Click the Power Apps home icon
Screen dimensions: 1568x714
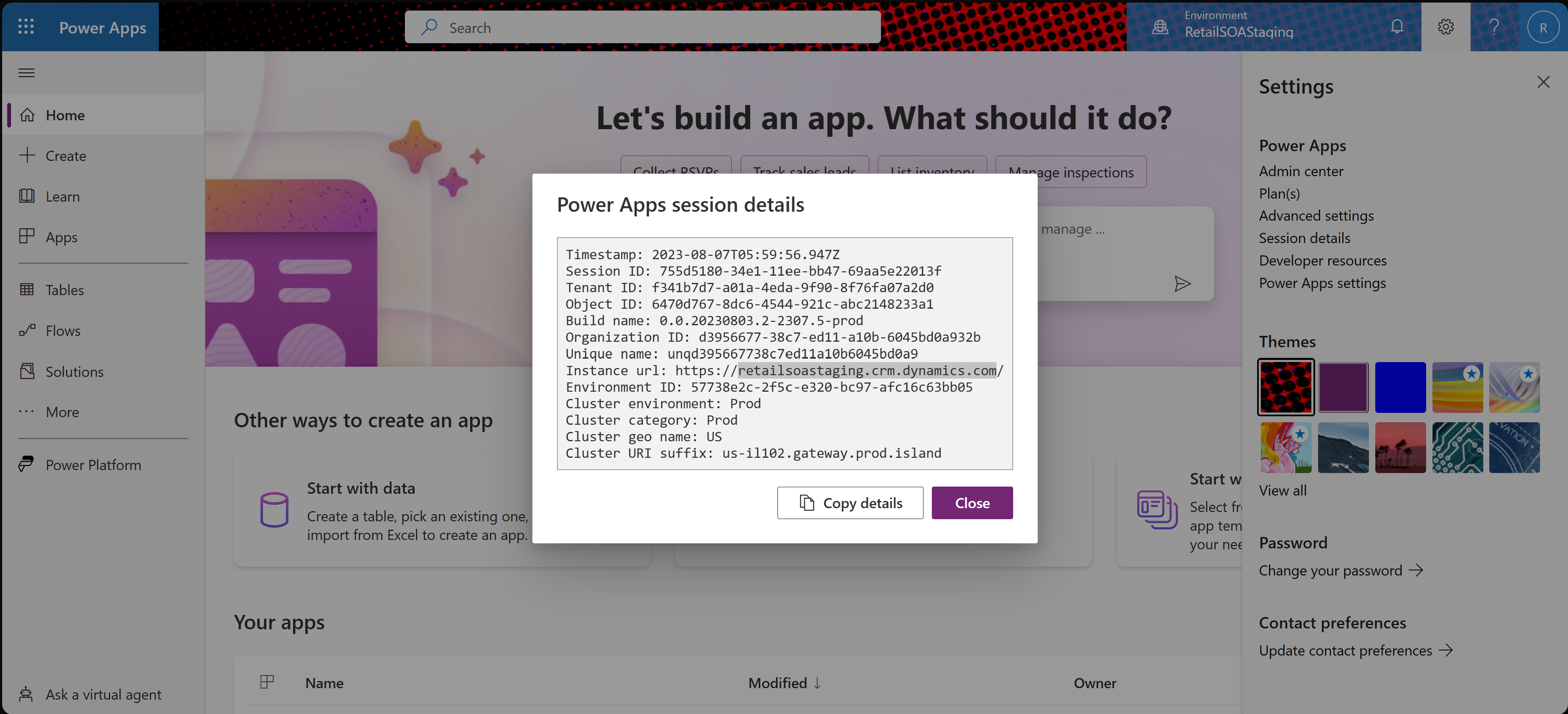(27, 114)
